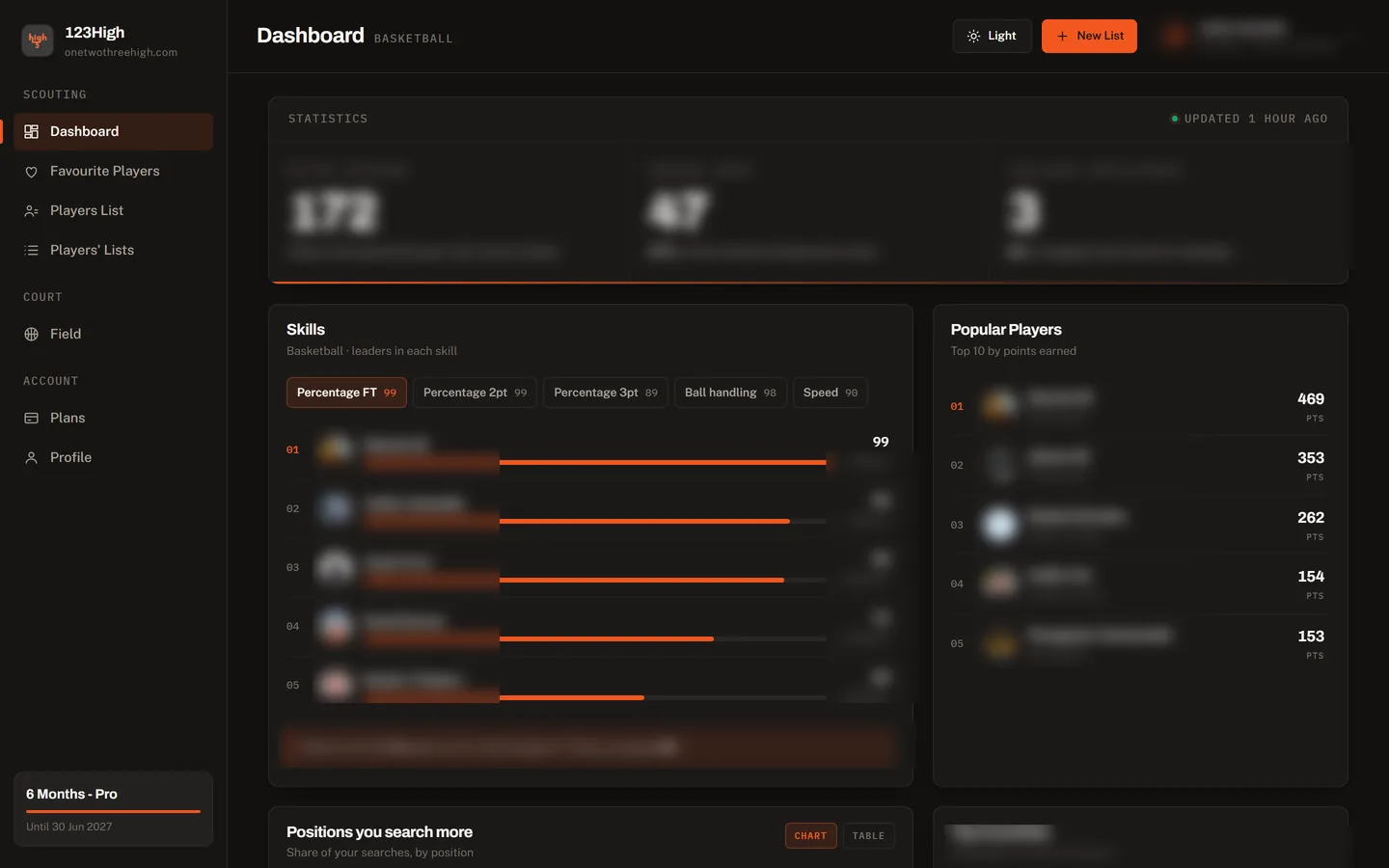
Task: Click the sun icon in Light button
Action: click(x=973, y=37)
